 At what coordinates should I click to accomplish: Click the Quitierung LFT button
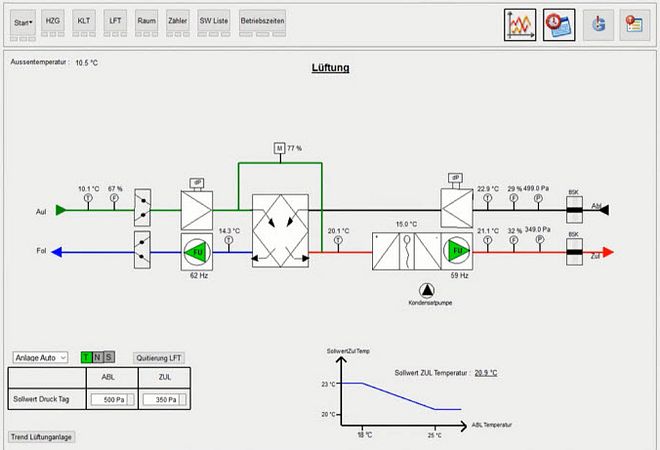click(159, 357)
